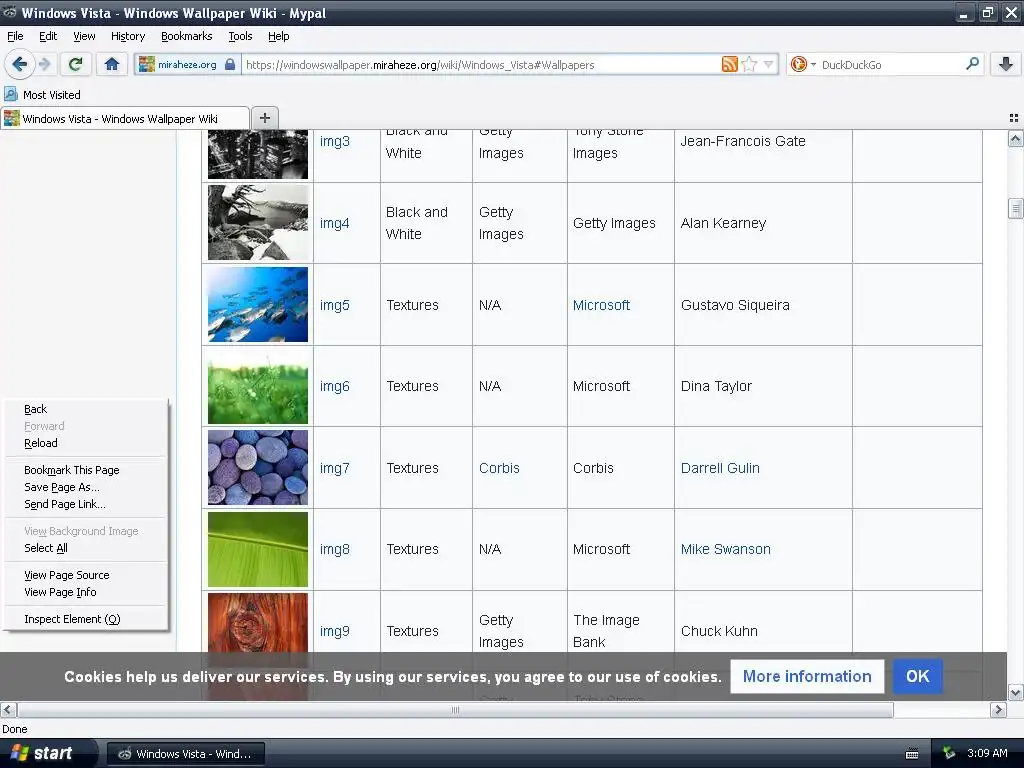Click the padlock secure connection icon
Screen dimensions: 1024x768
point(230,64)
